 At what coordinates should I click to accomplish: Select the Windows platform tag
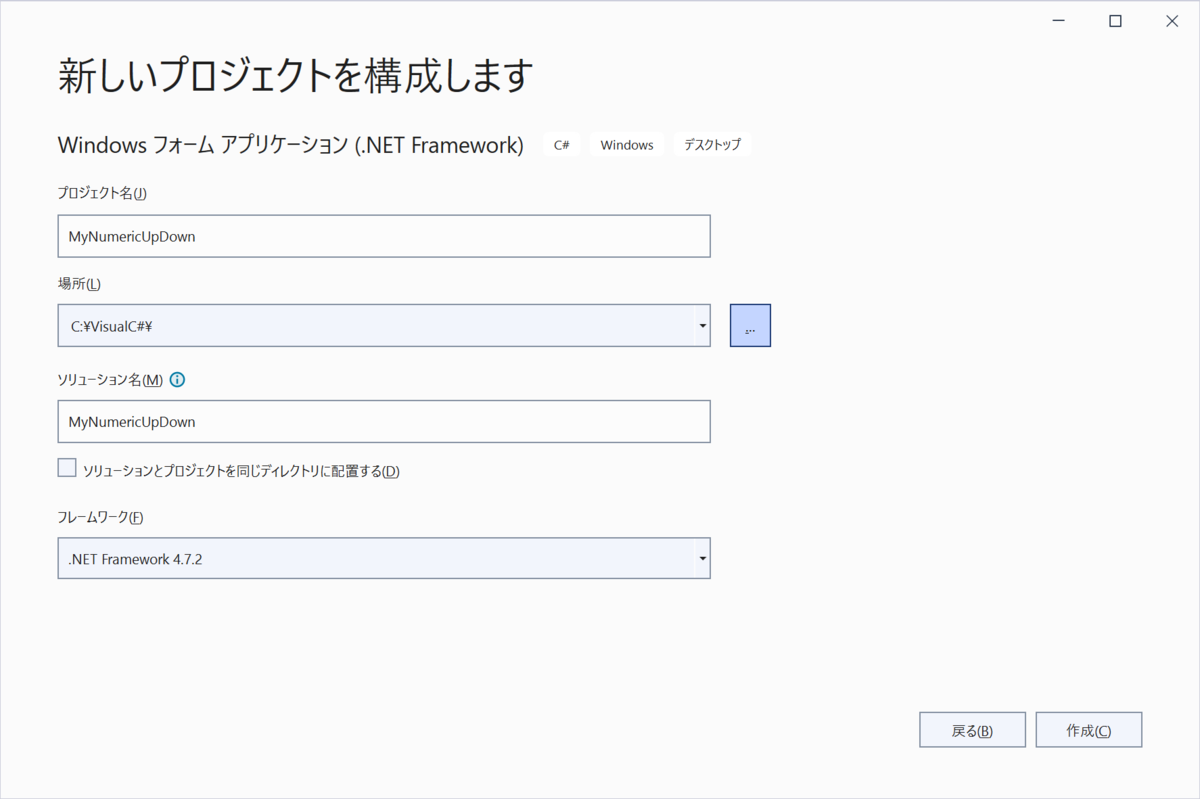[x=626, y=144]
